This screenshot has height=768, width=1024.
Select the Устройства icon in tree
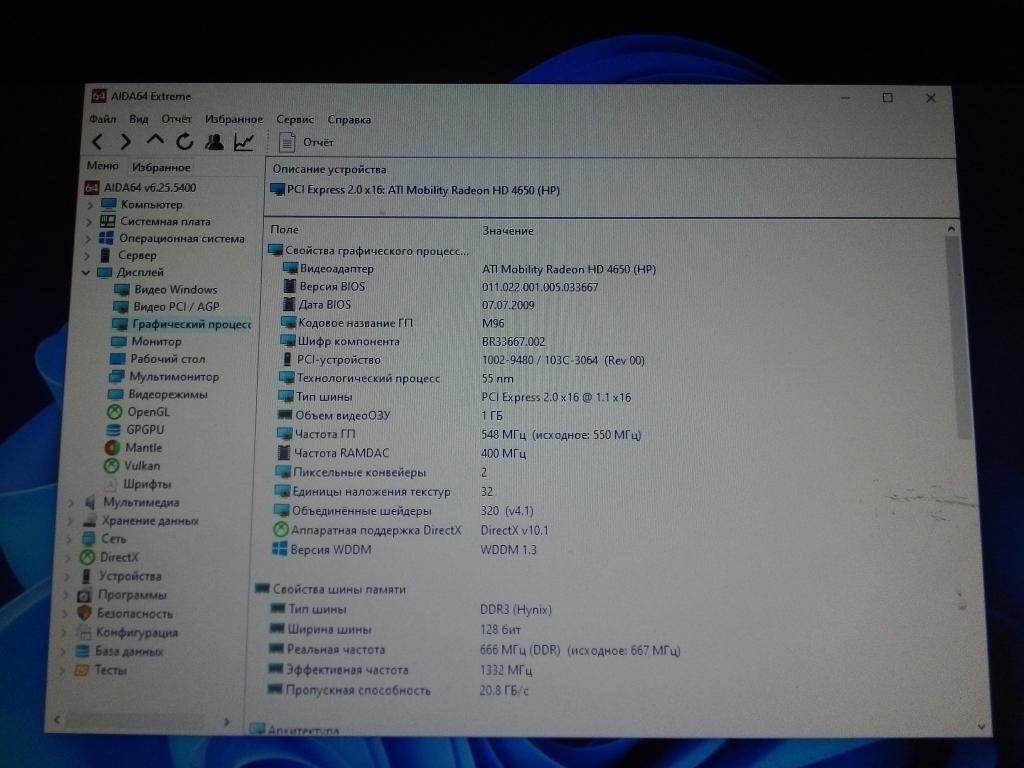86,577
